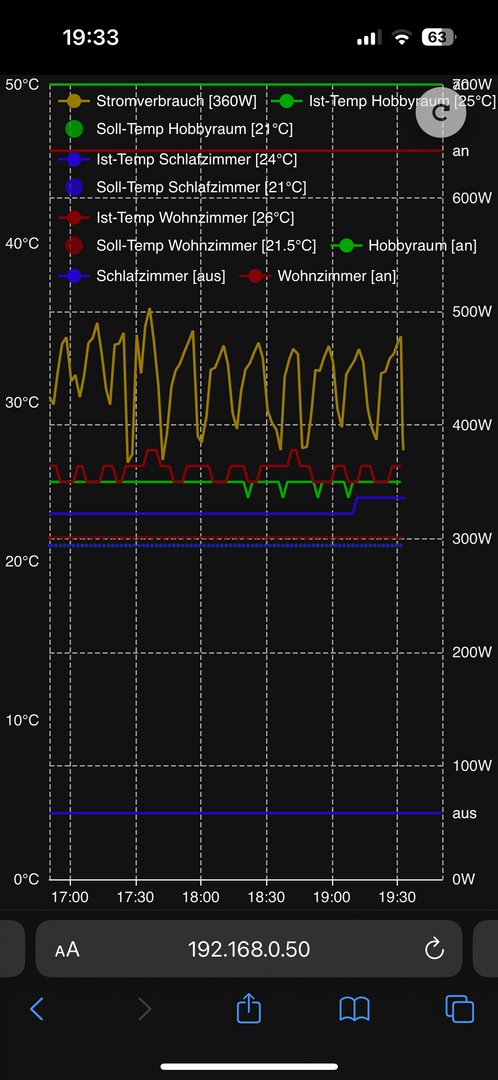Go back with the browser back arrow

click(37, 1009)
